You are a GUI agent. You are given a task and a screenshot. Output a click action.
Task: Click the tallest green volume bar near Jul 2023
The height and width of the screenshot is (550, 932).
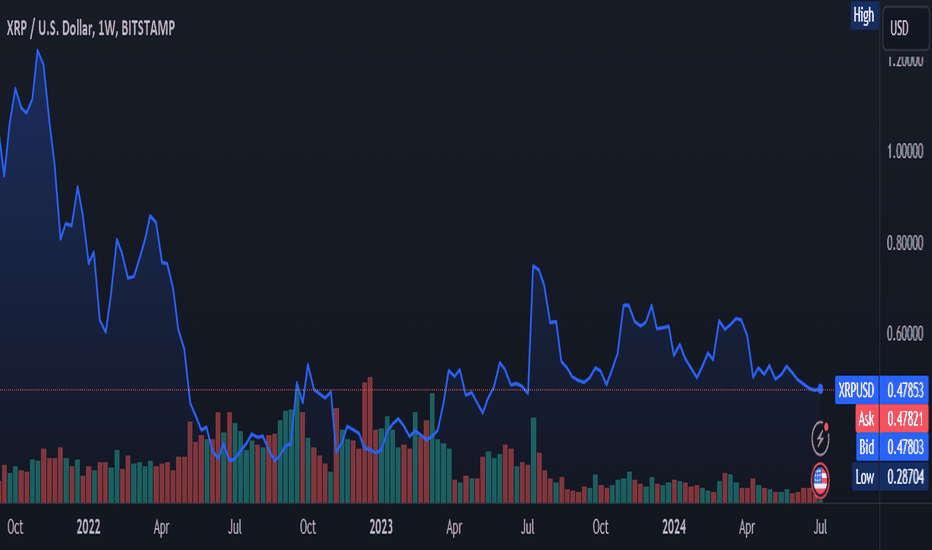pos(534,460)
